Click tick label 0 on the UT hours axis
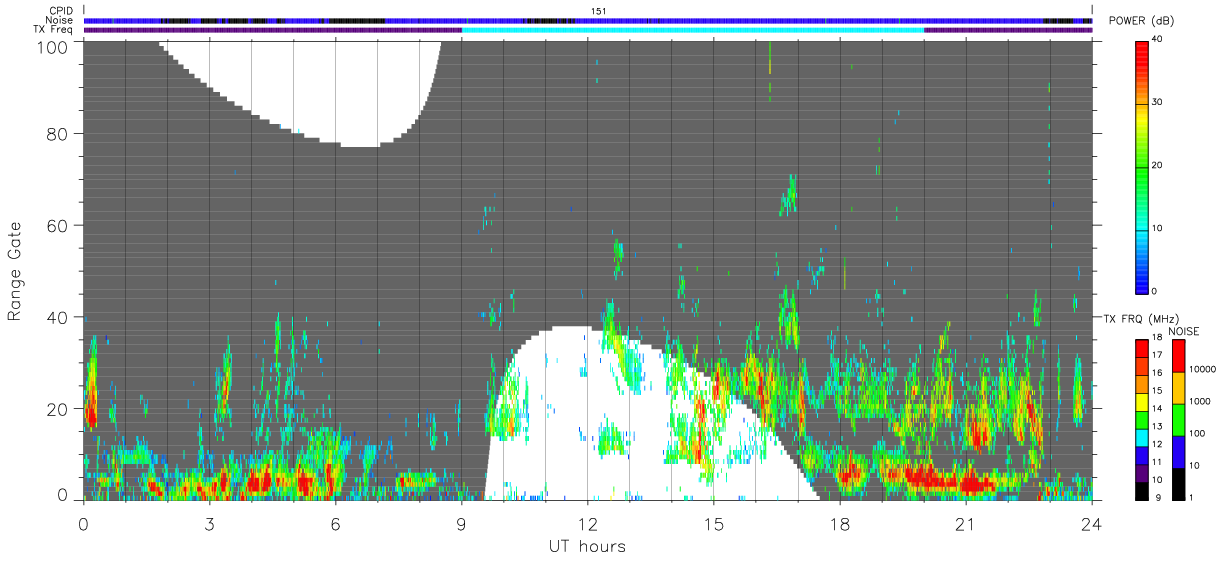 point(83,524)
